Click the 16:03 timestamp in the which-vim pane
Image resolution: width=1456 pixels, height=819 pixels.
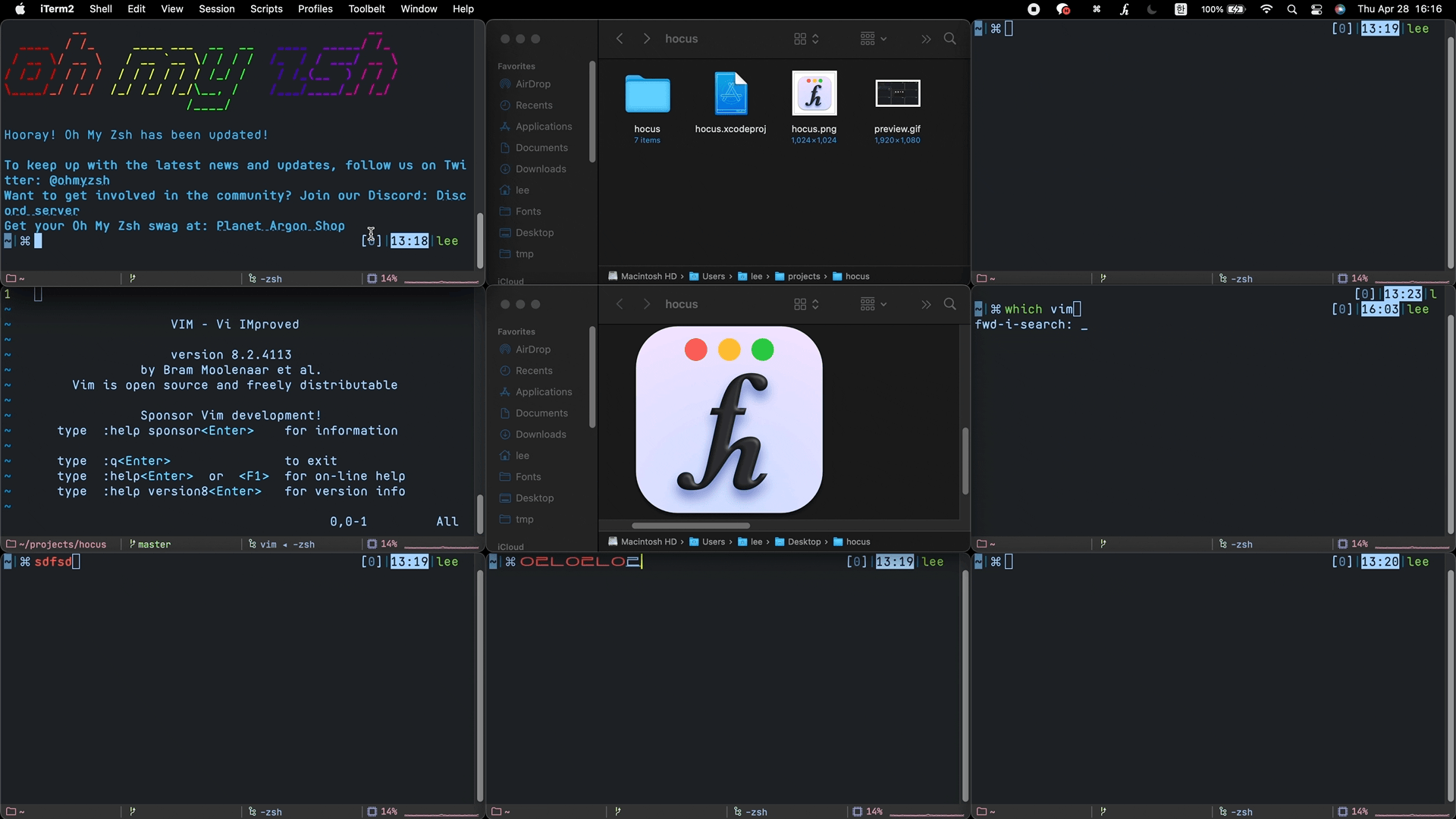pos(1380,309)
